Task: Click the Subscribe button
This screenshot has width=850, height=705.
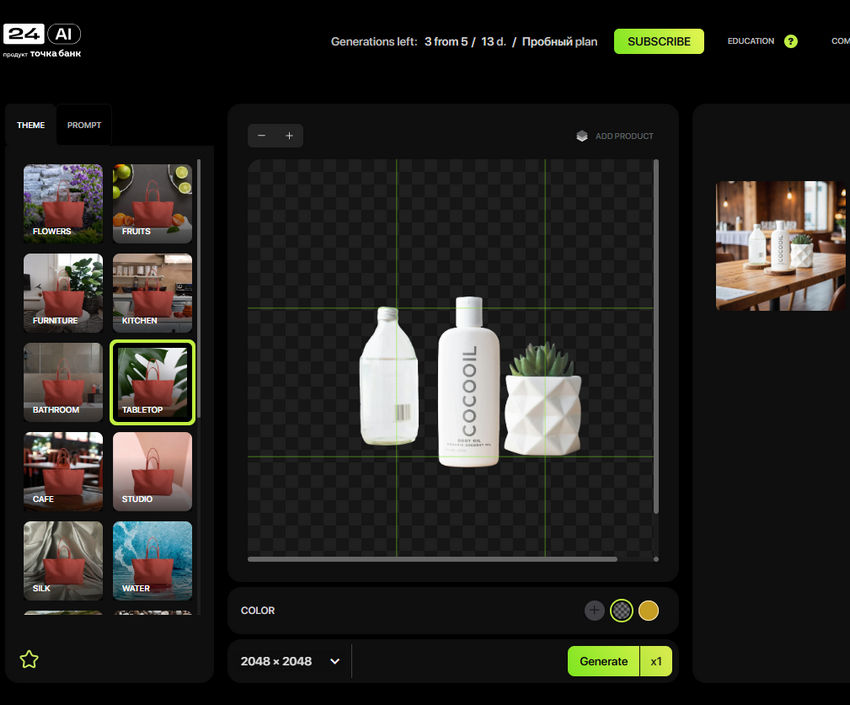Action: 659,42
